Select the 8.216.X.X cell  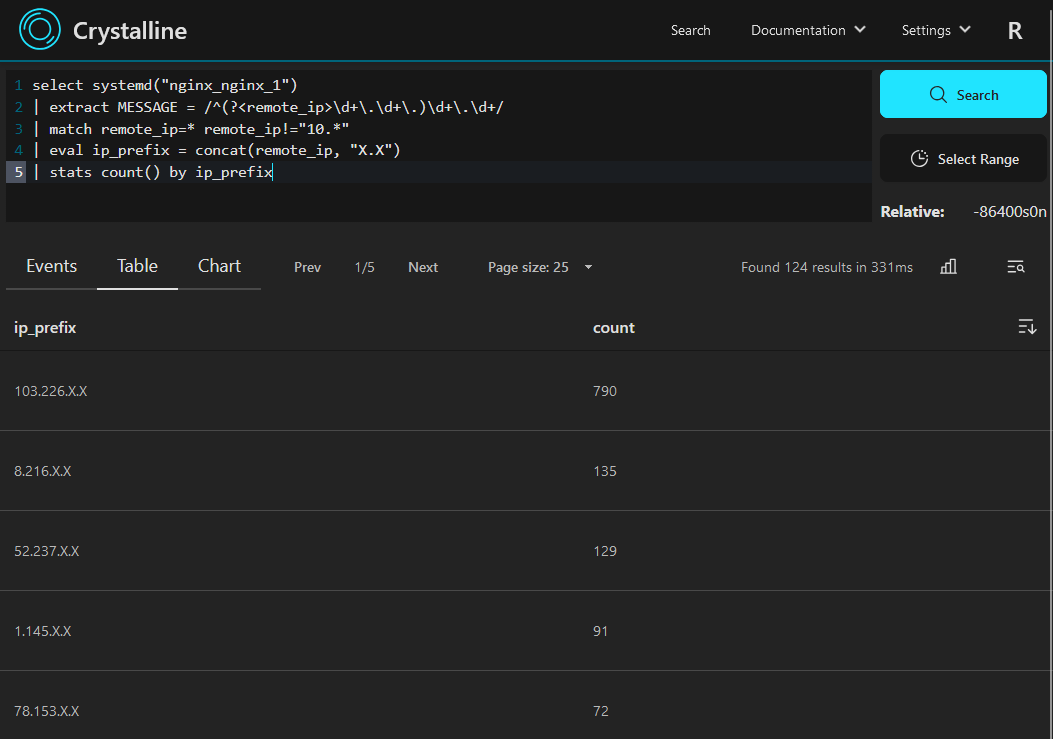click(x=42, y=471)
